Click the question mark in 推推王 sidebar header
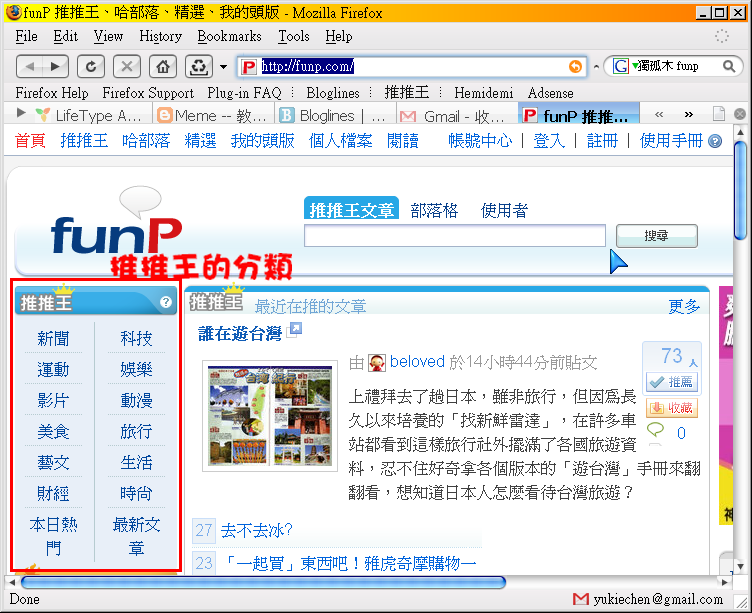752x613 pixels. [x=166, y=301]
